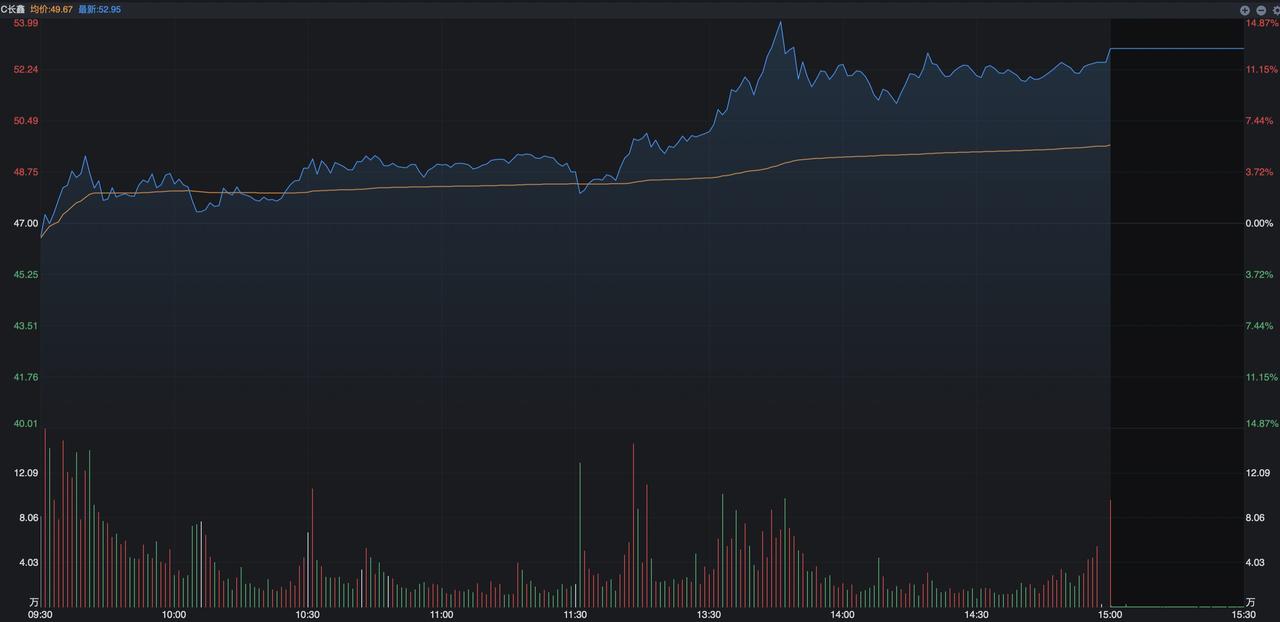Click the 0.00% percentage axis label
The width and height of the screenshot is (1280, 622).
tap(1260, 223)
